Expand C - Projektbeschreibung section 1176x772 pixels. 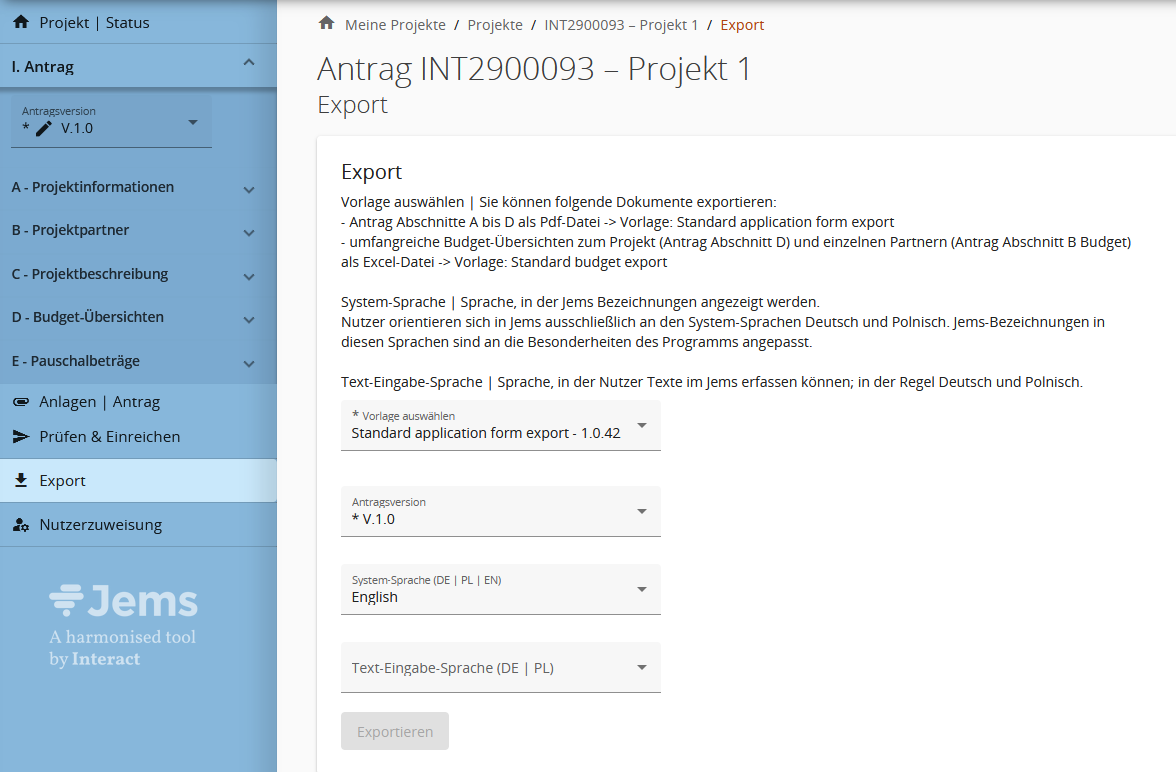tap(249, 276)
